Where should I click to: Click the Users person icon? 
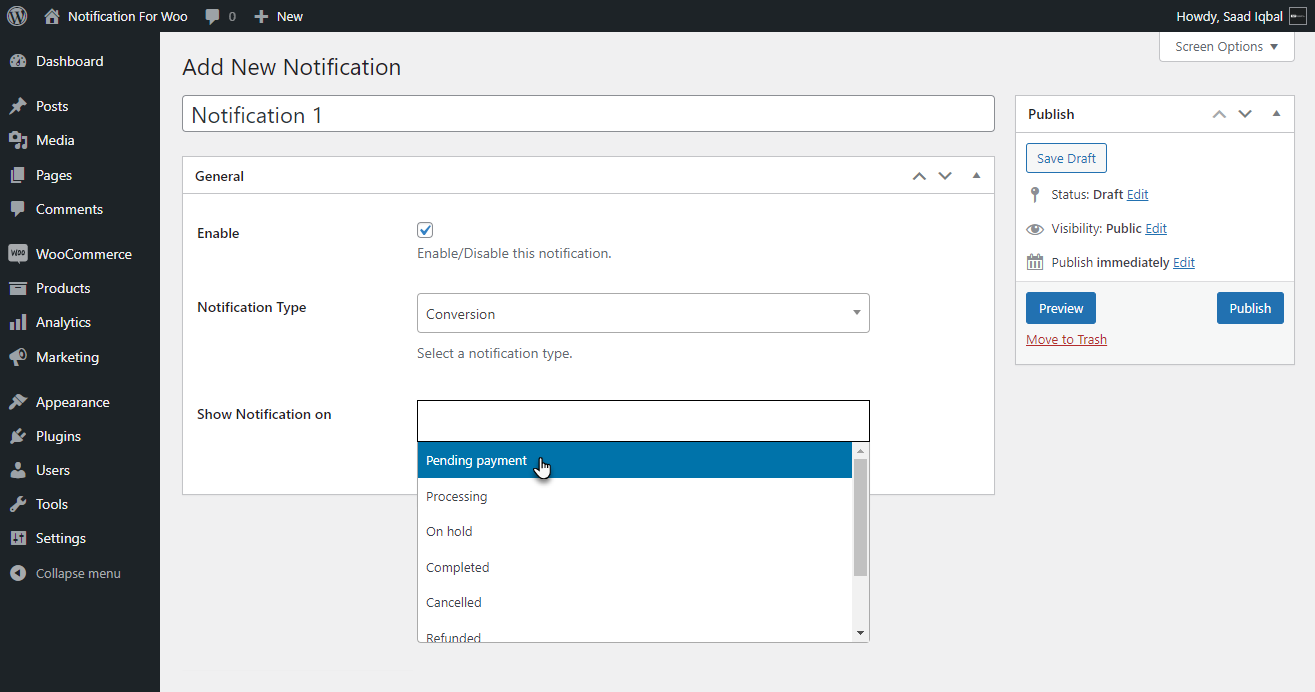(x=18, y=470)
